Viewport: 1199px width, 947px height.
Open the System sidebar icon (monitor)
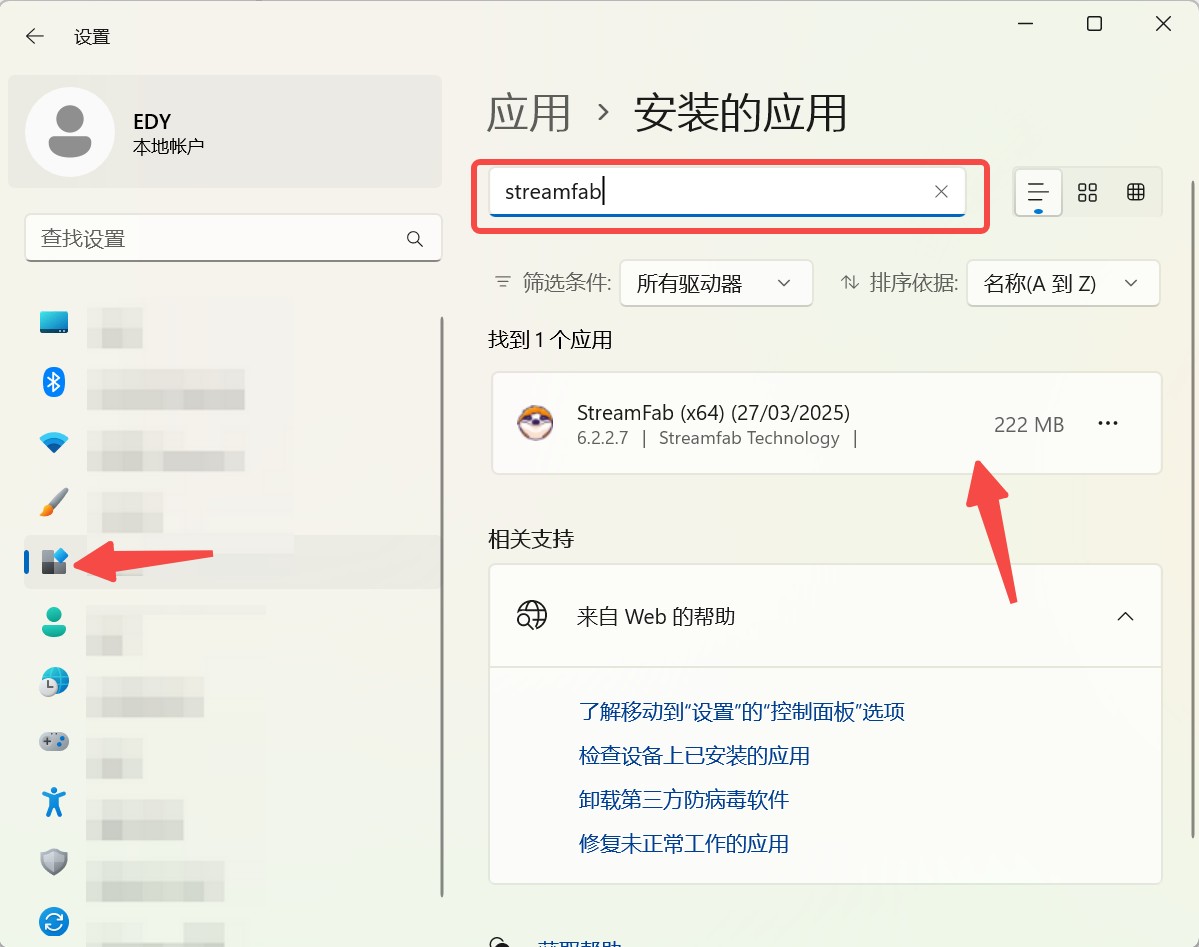tap(54, 322)
